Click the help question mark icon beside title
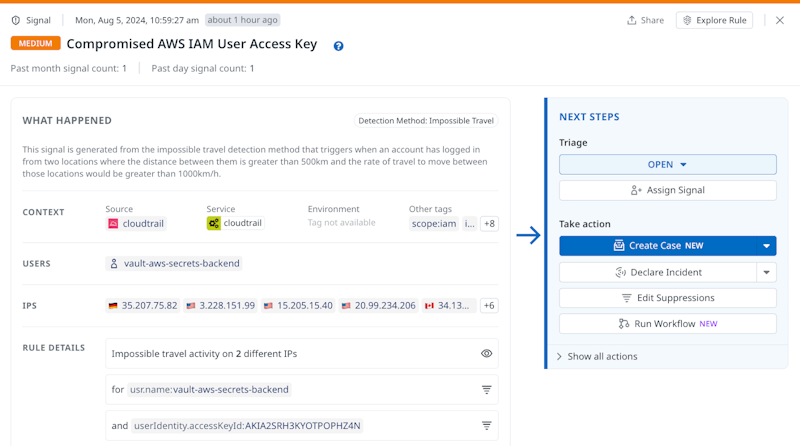800x446 pixels. tap(338, 46)
